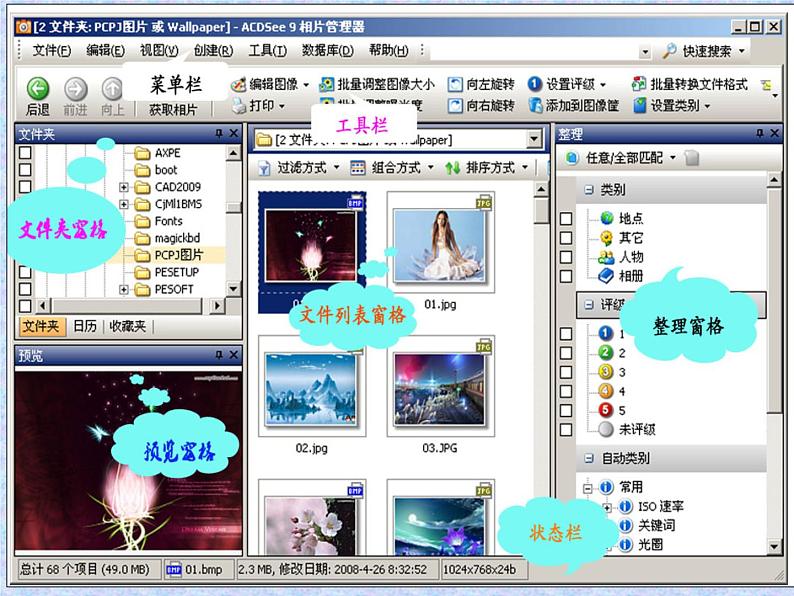The height and width of the screenshot is (596, 794).
Task: Switch to the Calendar (日历) tab
Action: [x=85, y=326]
